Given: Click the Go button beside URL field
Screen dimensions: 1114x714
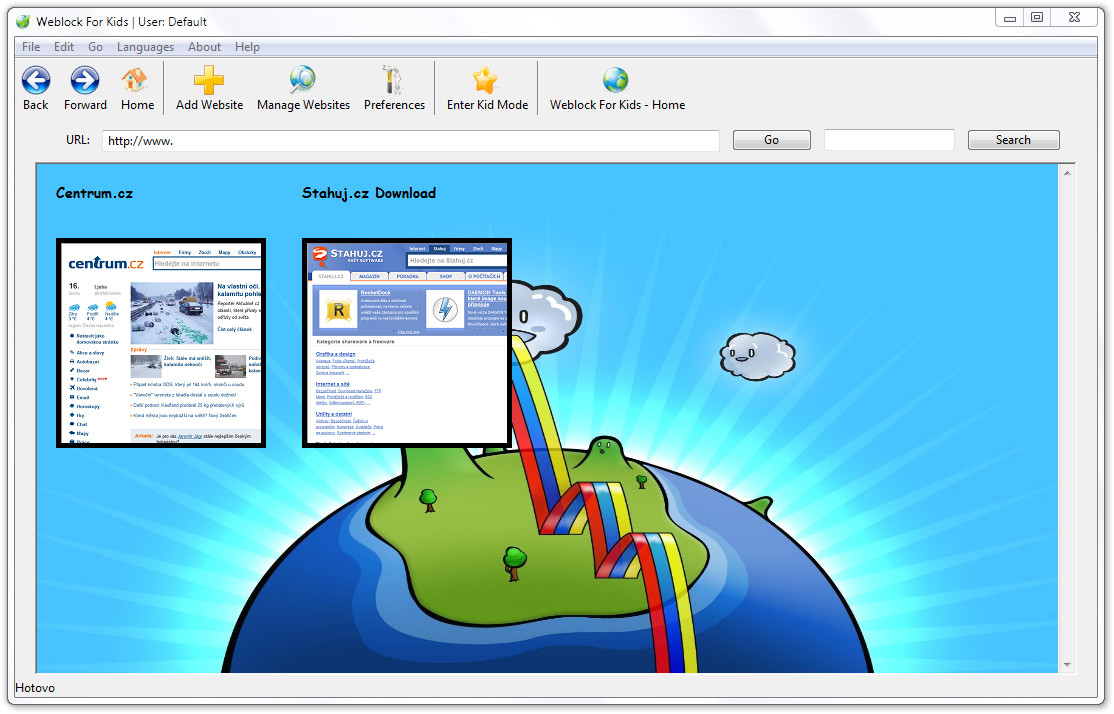Looking at the screenshot, I should (772, 140).
